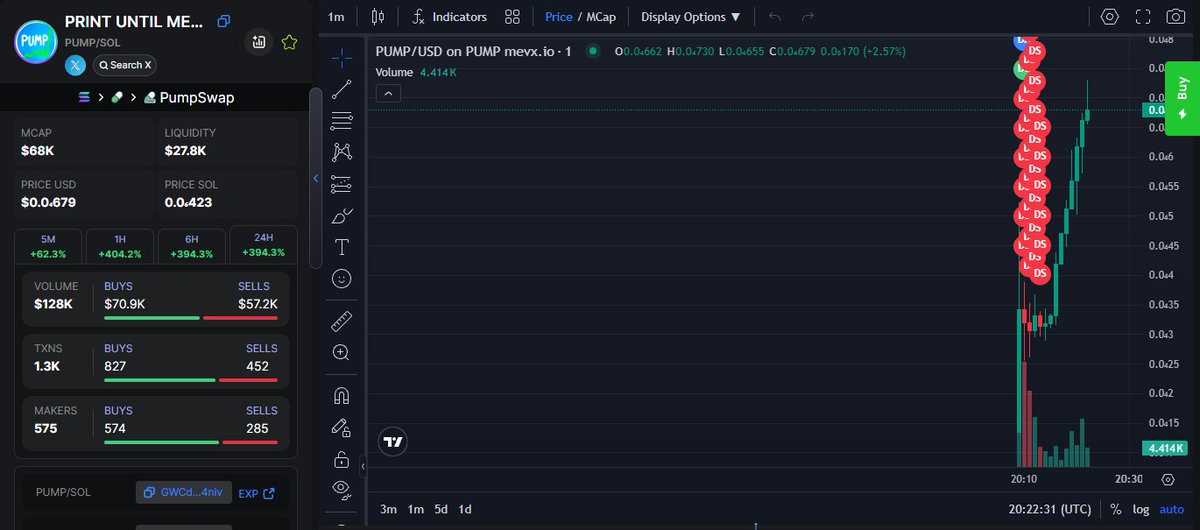Open EXP explorer link
1200x530 pixels.
coord(256,493)
